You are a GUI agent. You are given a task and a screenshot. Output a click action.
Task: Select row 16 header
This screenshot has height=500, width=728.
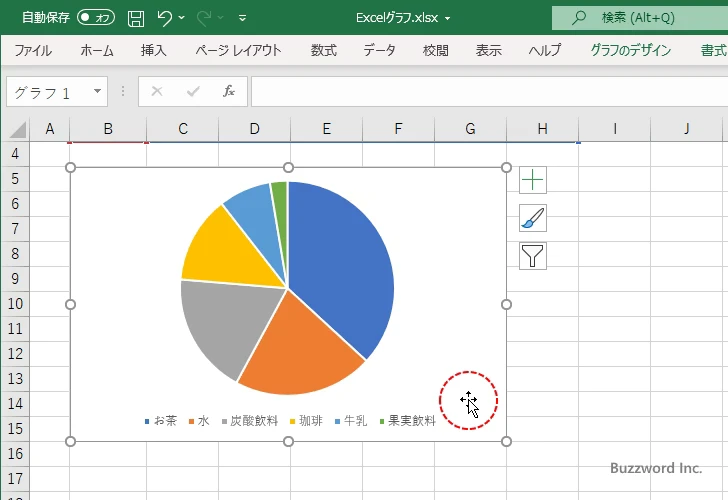coord(15,454)
